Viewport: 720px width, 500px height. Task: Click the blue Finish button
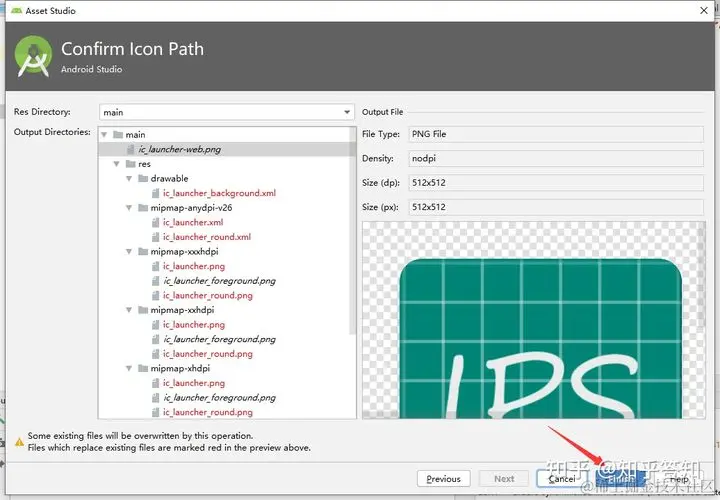click(x=621, y=479)
